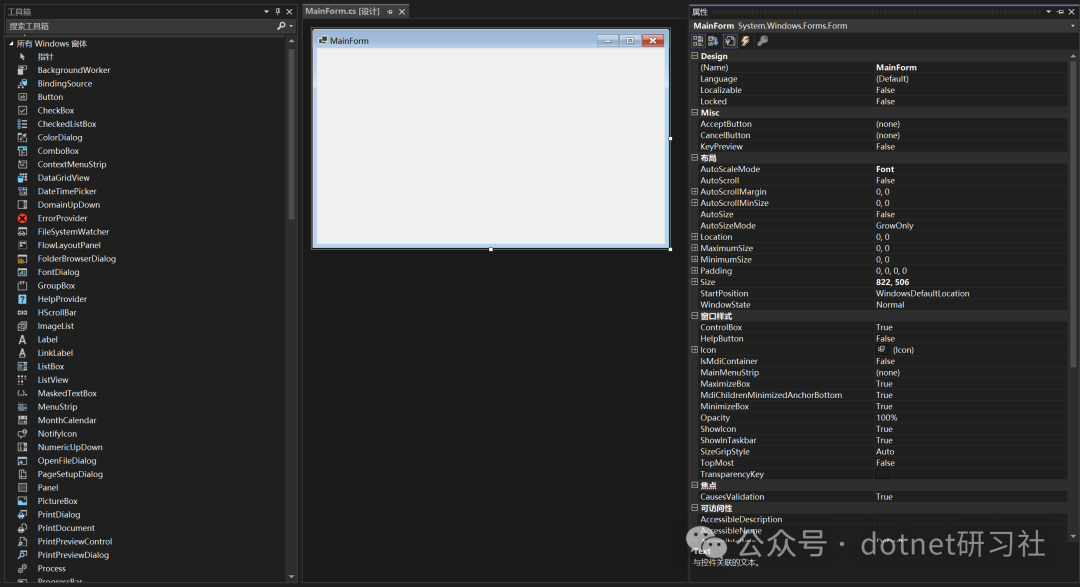Close the MainForm.cs design tab
The height and width of the screenshot is (587, 1080).
tap(402, 12)
